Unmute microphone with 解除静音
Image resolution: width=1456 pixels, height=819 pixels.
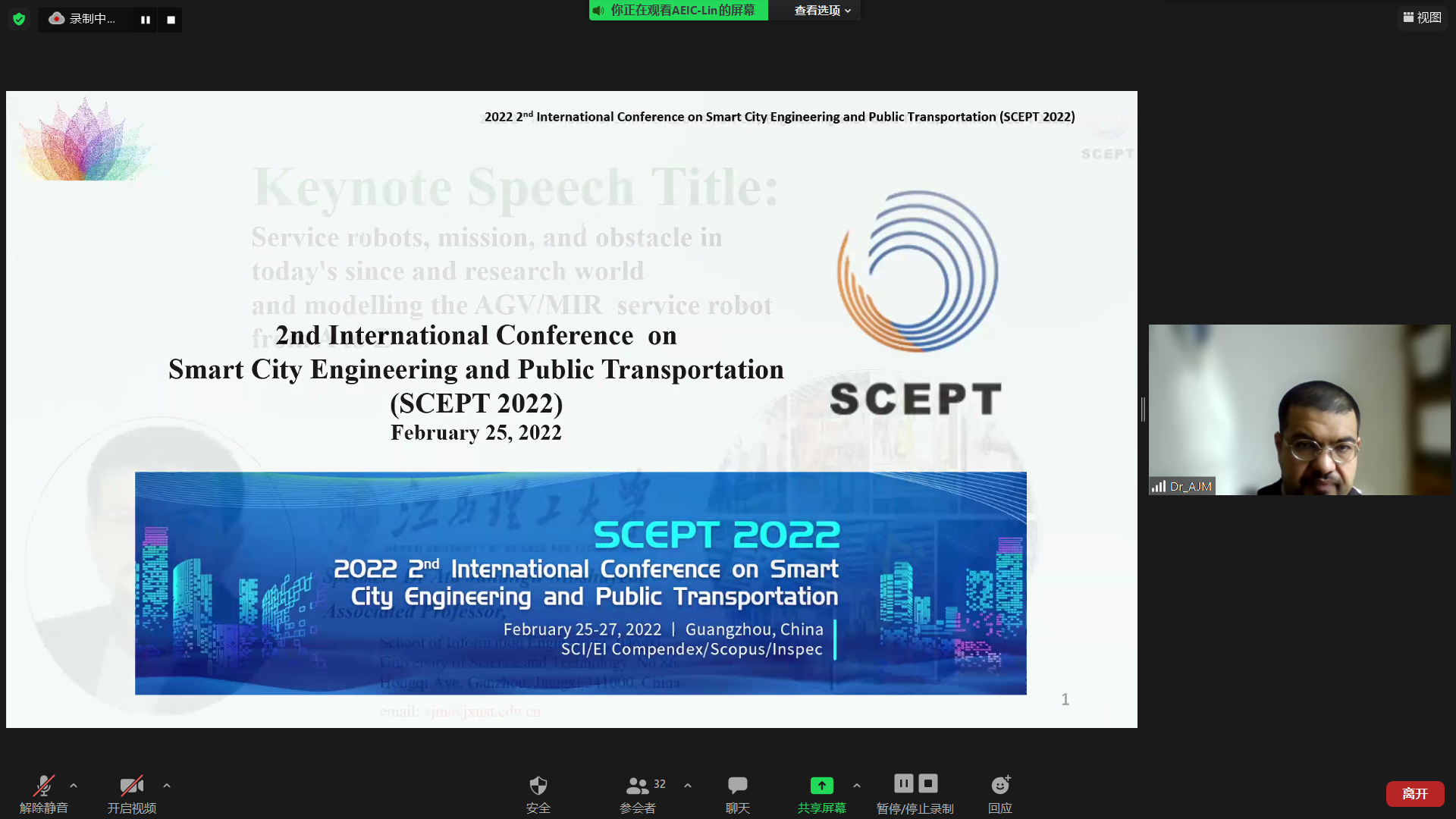43,794
